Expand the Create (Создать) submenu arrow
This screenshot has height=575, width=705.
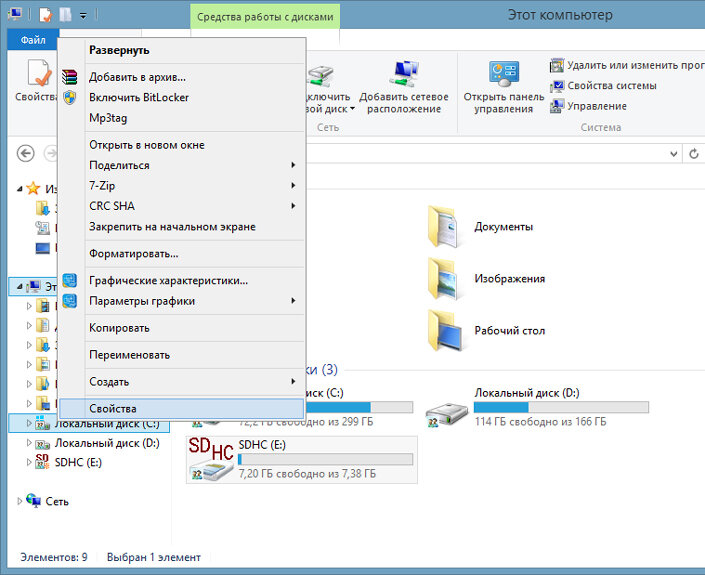[x=293, y=381]
